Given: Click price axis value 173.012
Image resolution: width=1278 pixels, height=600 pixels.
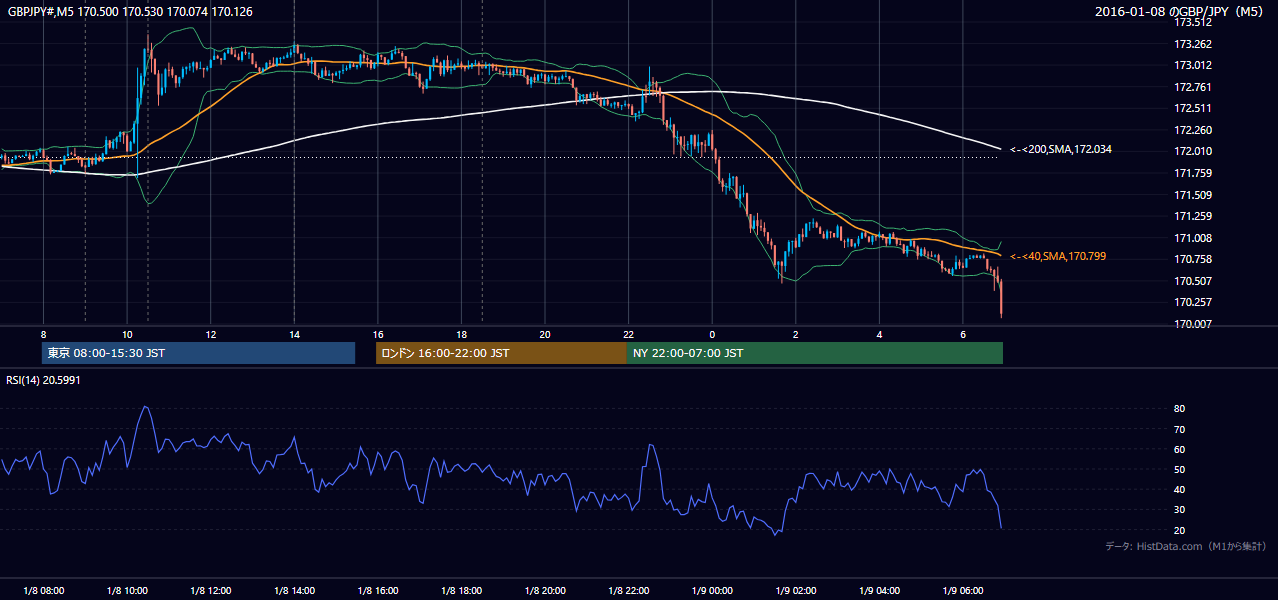Looking at the screenshot, I should (1194, 66).
